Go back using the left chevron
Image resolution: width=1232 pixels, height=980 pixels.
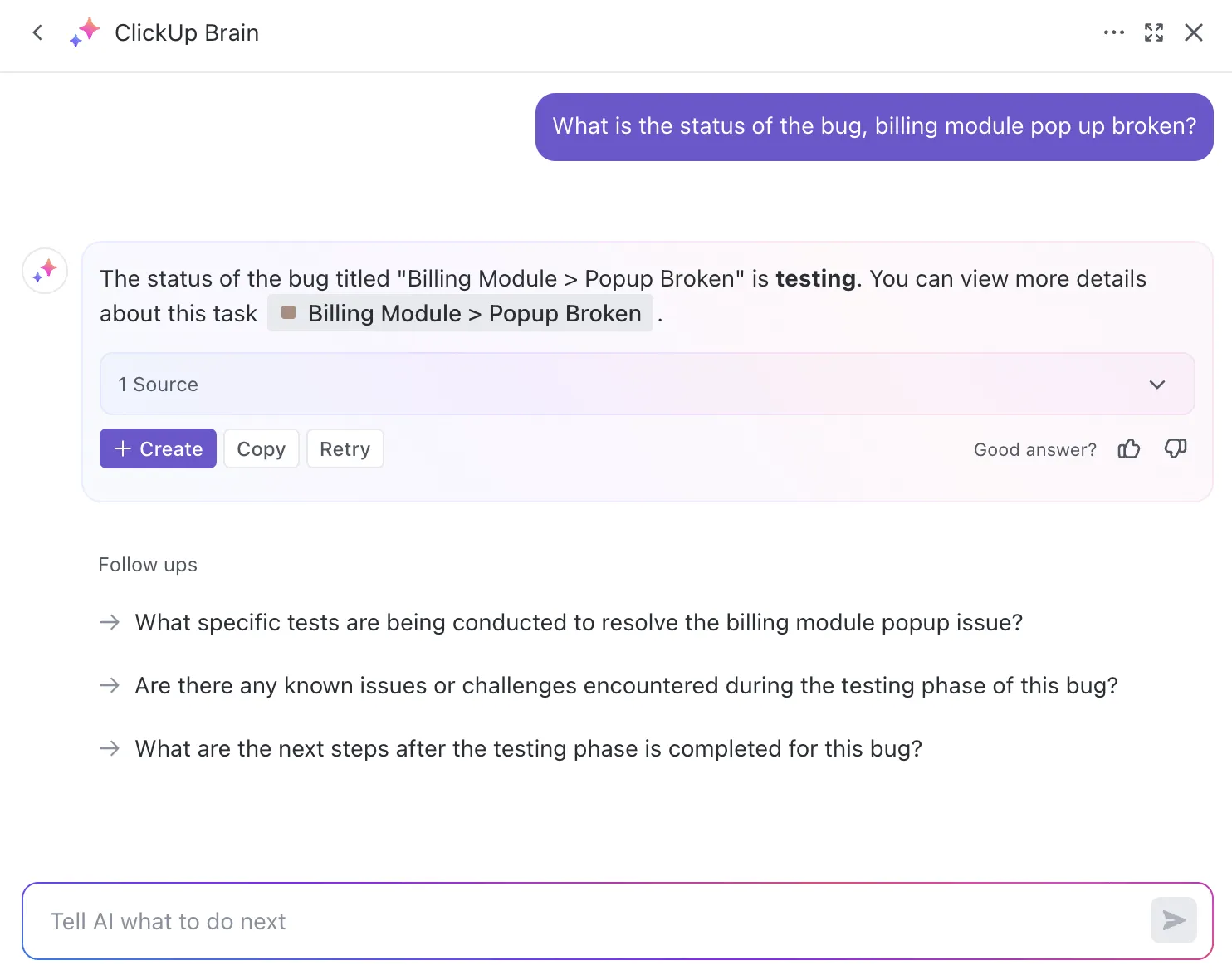(37, 32)
